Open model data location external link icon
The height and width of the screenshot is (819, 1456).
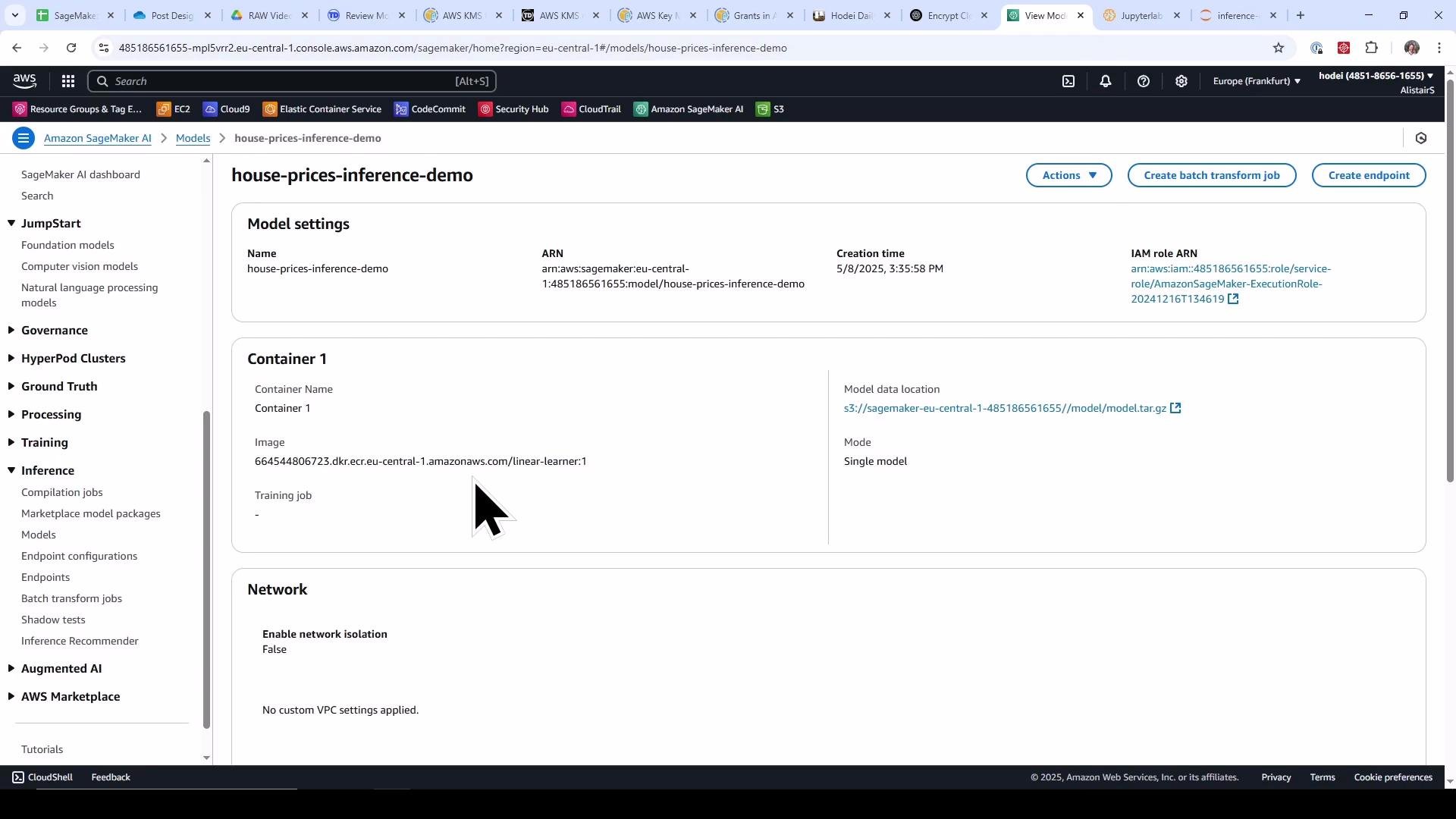pos(1175,409)
